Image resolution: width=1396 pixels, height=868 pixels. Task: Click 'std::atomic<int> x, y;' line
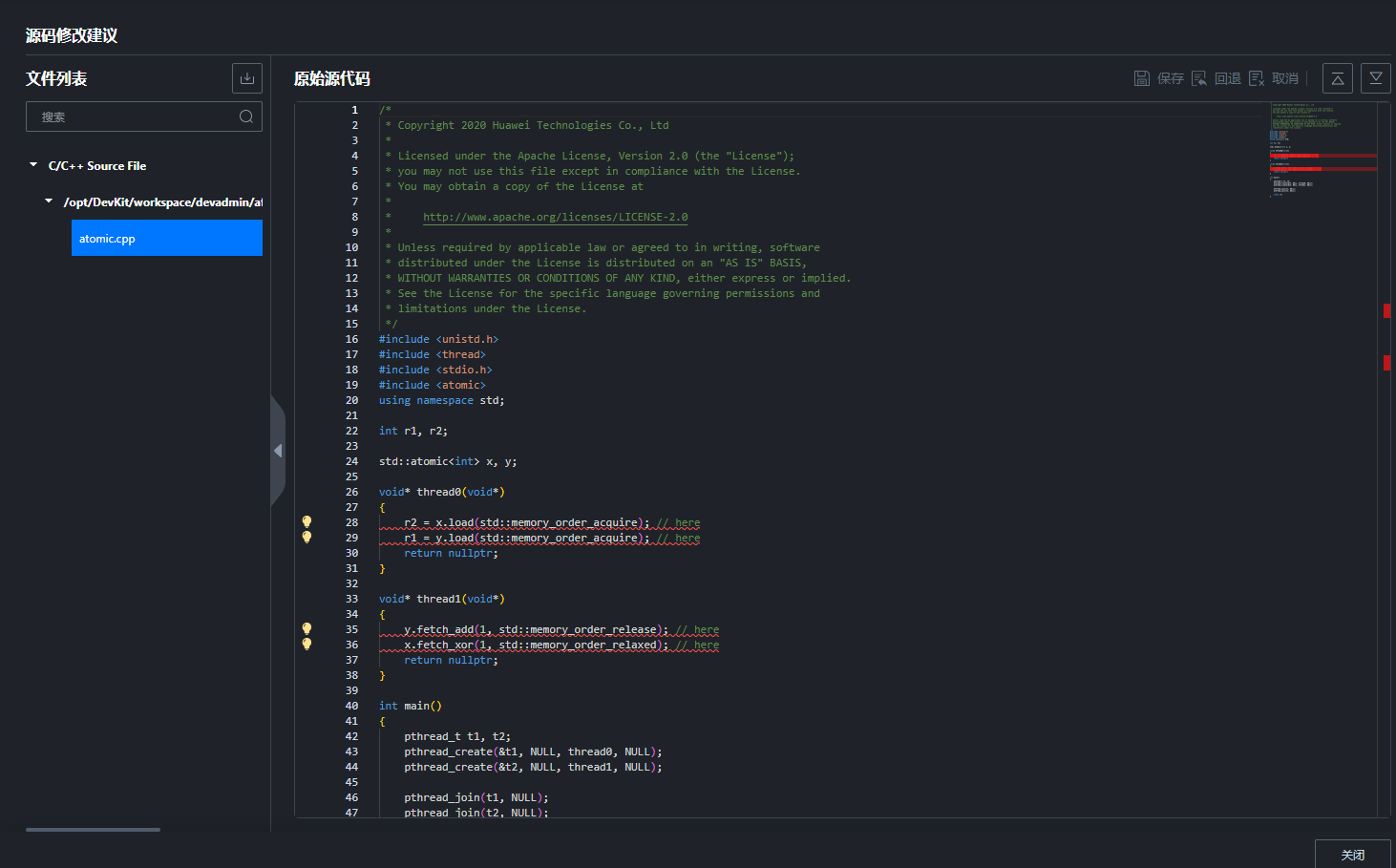point(448,461)
